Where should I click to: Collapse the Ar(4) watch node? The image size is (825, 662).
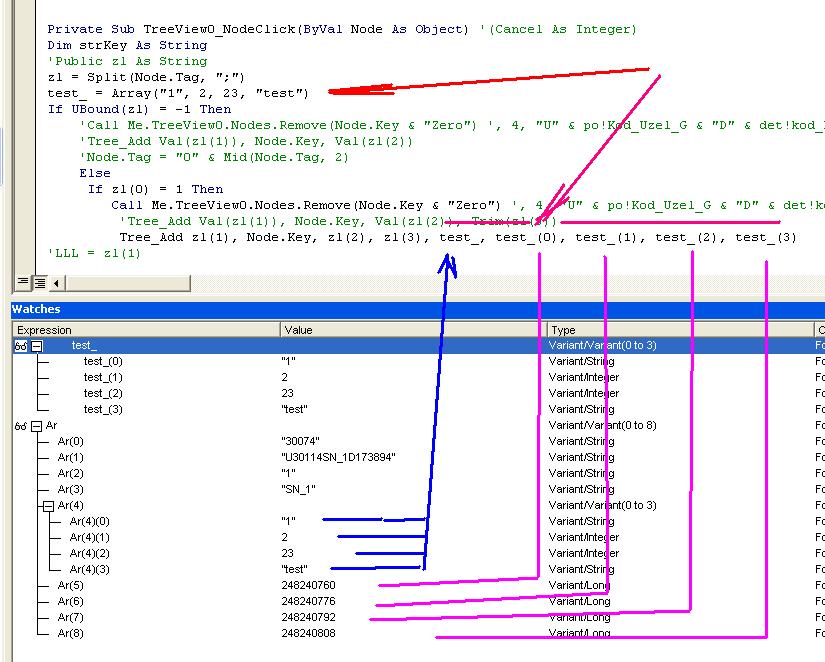pos(48,506)
